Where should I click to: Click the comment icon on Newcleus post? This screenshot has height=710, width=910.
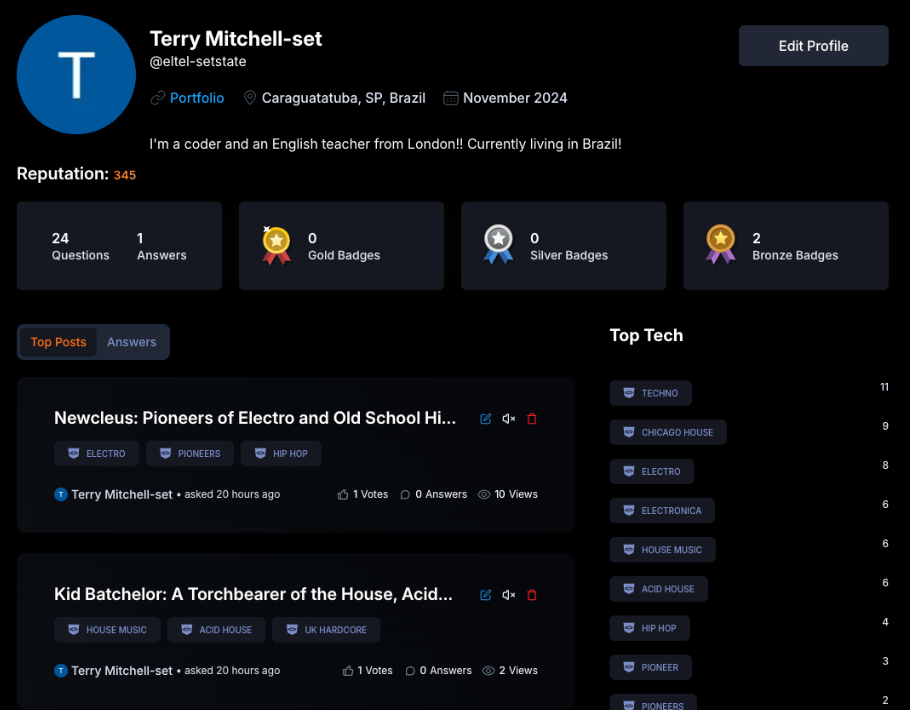(405, 495)
